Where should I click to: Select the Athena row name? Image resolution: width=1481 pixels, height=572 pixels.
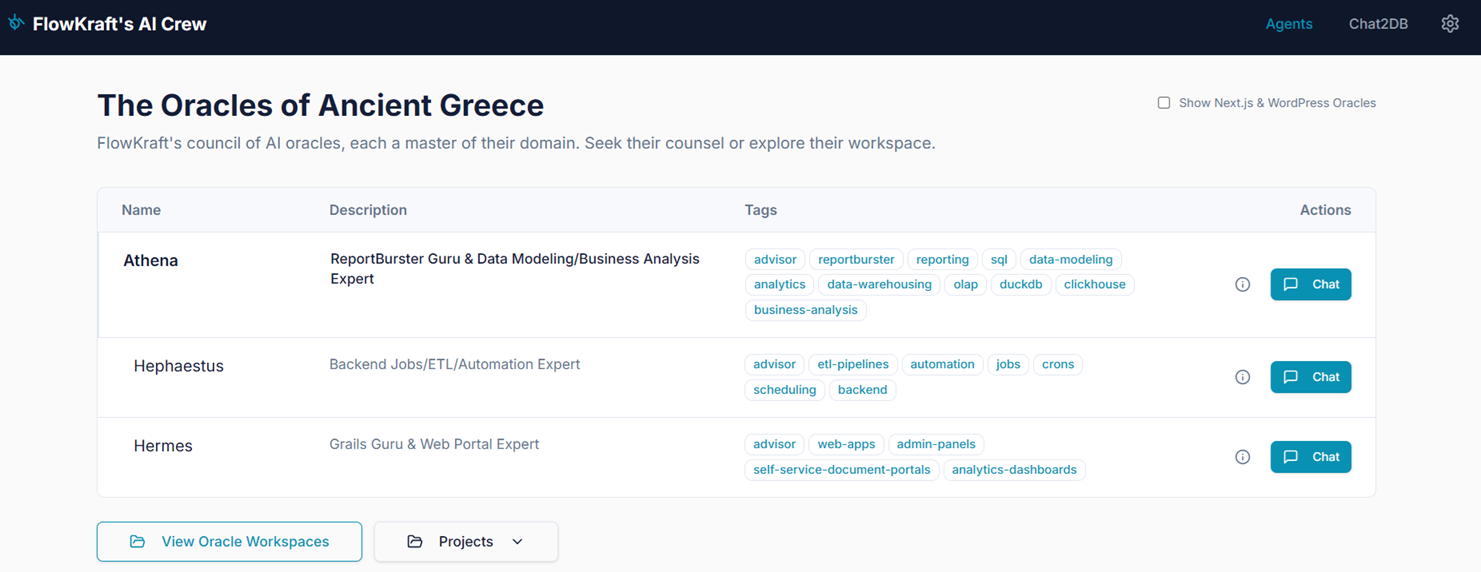pyautogui.click(x=150, y=261)
